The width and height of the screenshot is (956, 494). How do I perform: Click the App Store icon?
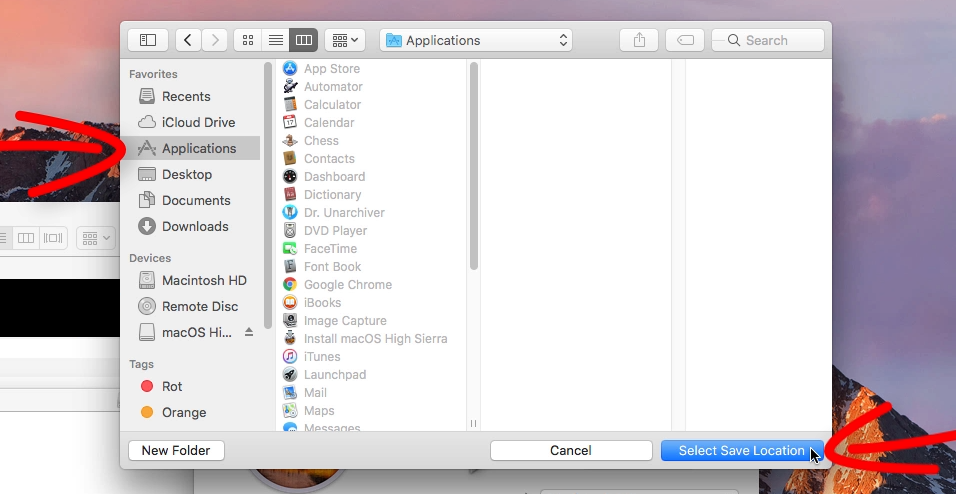coord(290,68)
